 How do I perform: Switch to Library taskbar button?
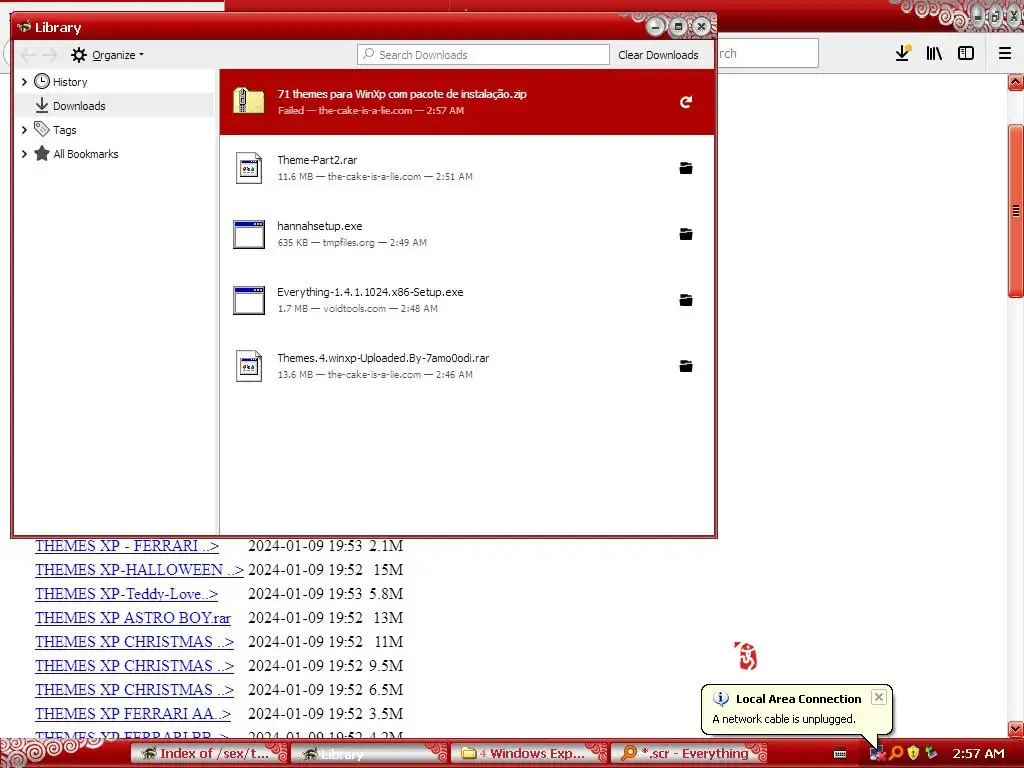click(369, 754)
